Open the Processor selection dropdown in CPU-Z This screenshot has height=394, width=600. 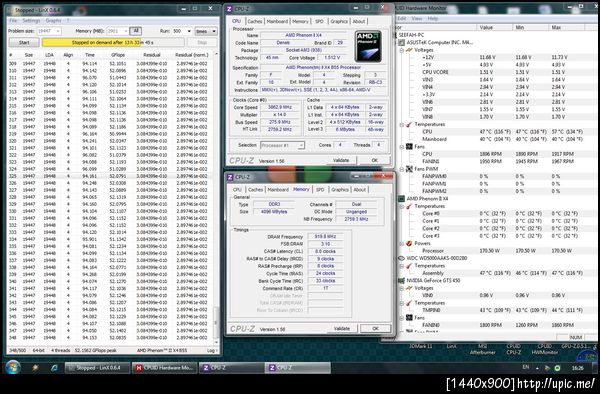[x=282, y=145]
